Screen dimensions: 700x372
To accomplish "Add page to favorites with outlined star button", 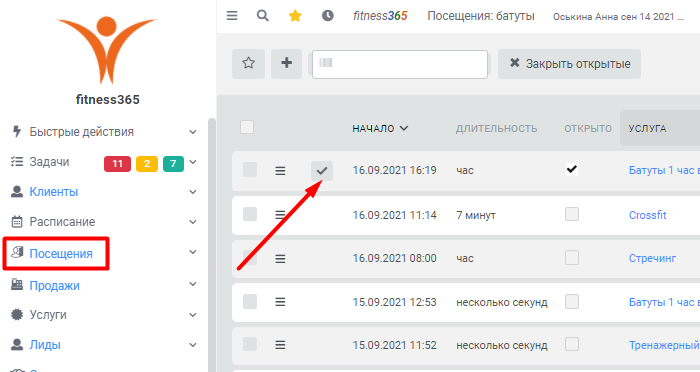I will (249, 64).
